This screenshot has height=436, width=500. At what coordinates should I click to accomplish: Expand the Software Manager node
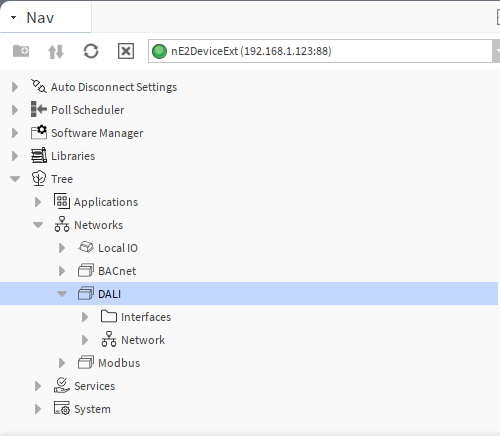coord(15,133)
